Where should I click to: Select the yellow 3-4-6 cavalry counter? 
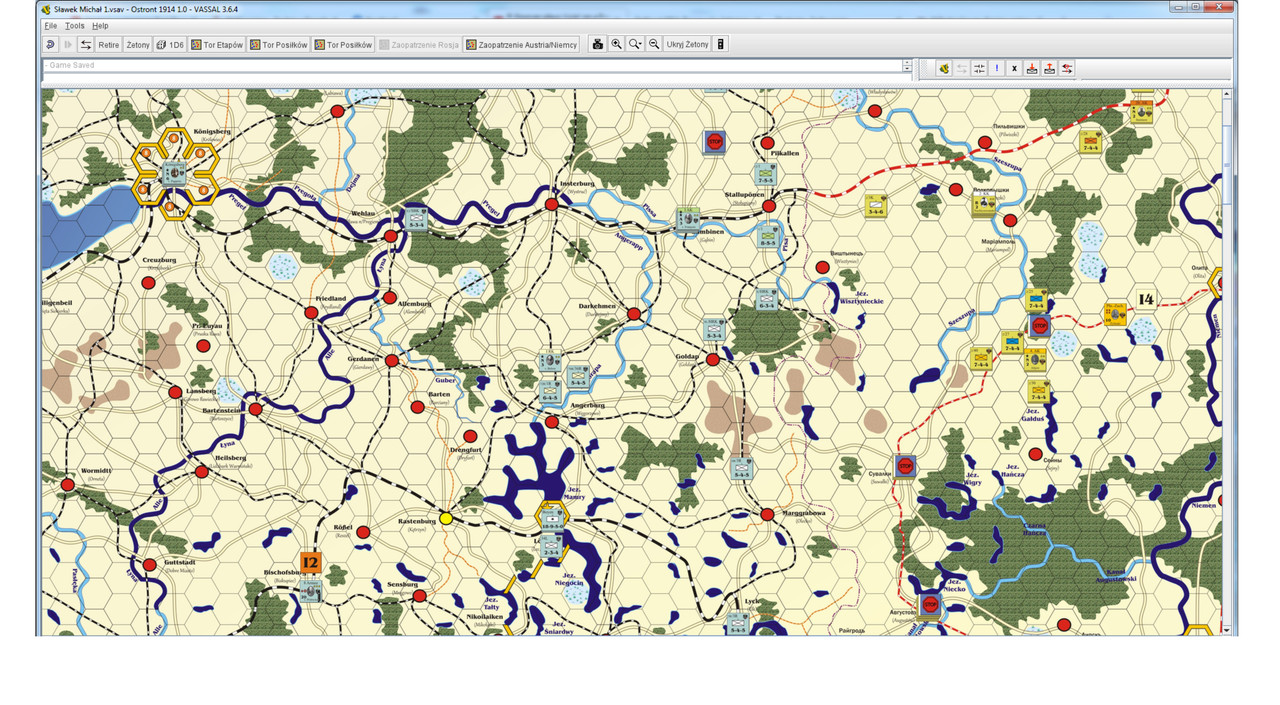click(877, 206)
